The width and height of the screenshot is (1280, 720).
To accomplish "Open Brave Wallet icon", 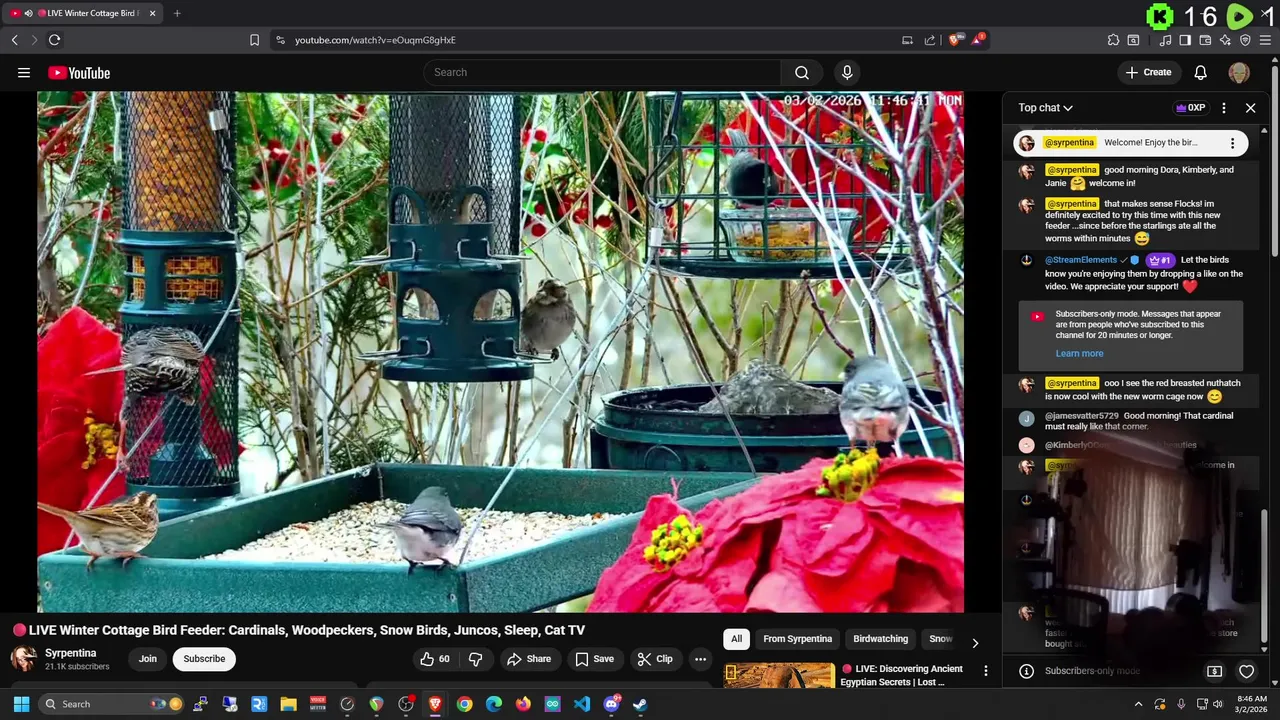I will [x=1205, y=40].
